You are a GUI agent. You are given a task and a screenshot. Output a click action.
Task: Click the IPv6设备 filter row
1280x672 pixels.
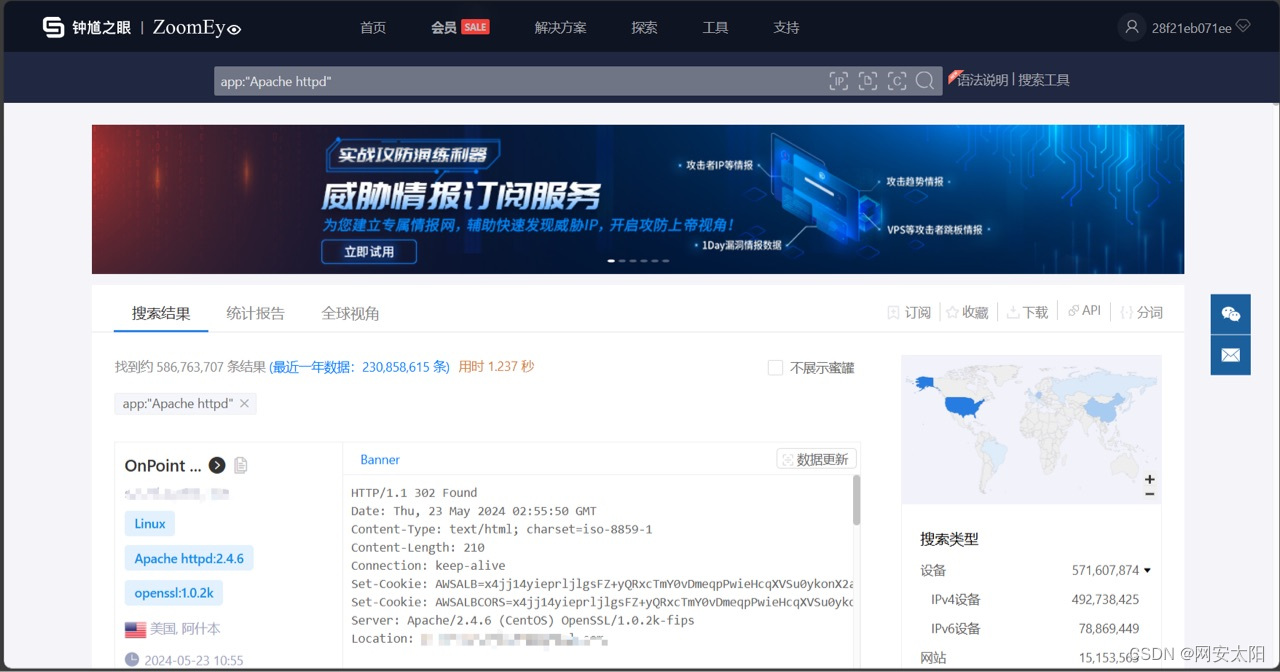(1035, 629)
